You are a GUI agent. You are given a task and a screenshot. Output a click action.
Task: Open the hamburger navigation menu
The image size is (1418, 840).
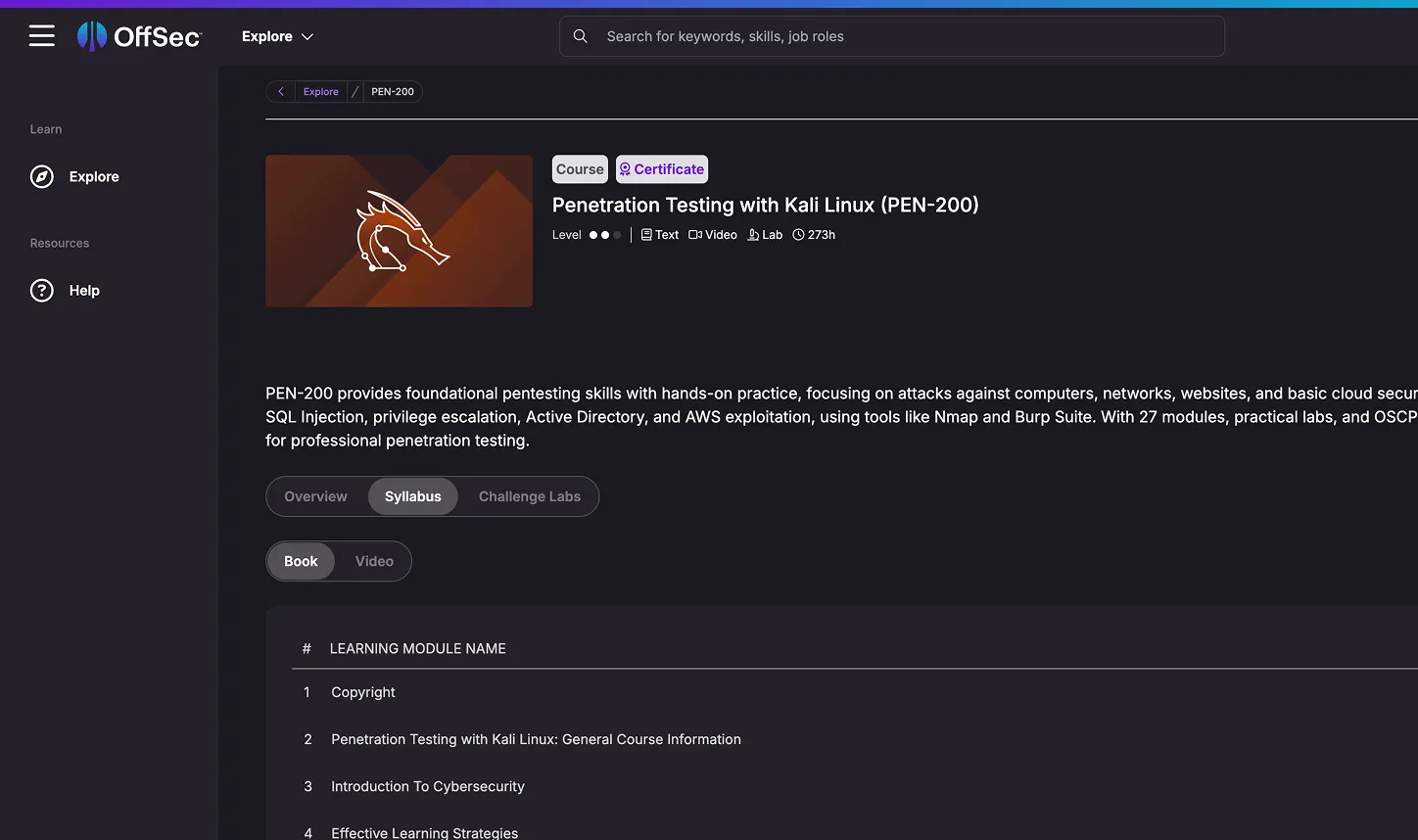pyautogui.click(x=41, y=35)
